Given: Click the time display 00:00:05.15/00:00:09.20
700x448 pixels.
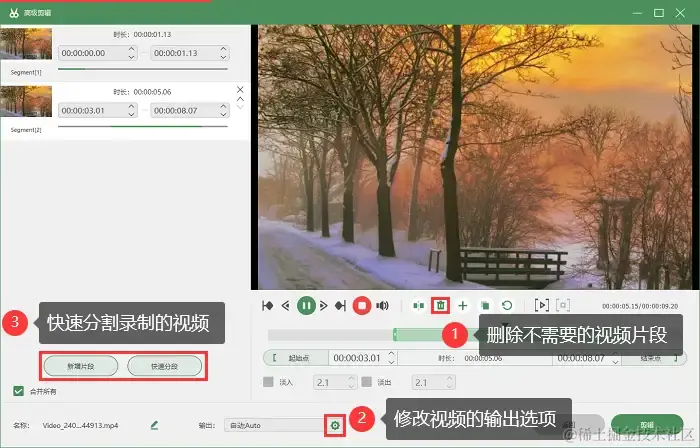Looking at the screenshot, I should coord(640,306).
